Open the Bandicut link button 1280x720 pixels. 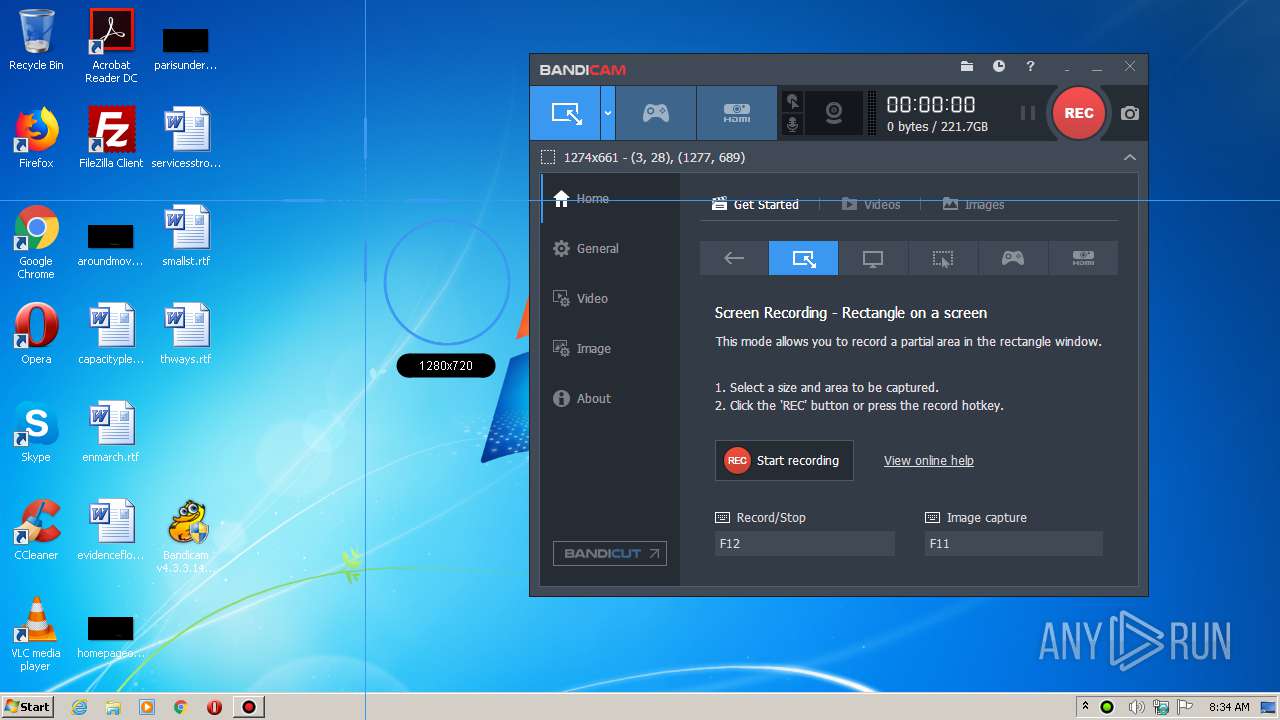tap(610, 553)
